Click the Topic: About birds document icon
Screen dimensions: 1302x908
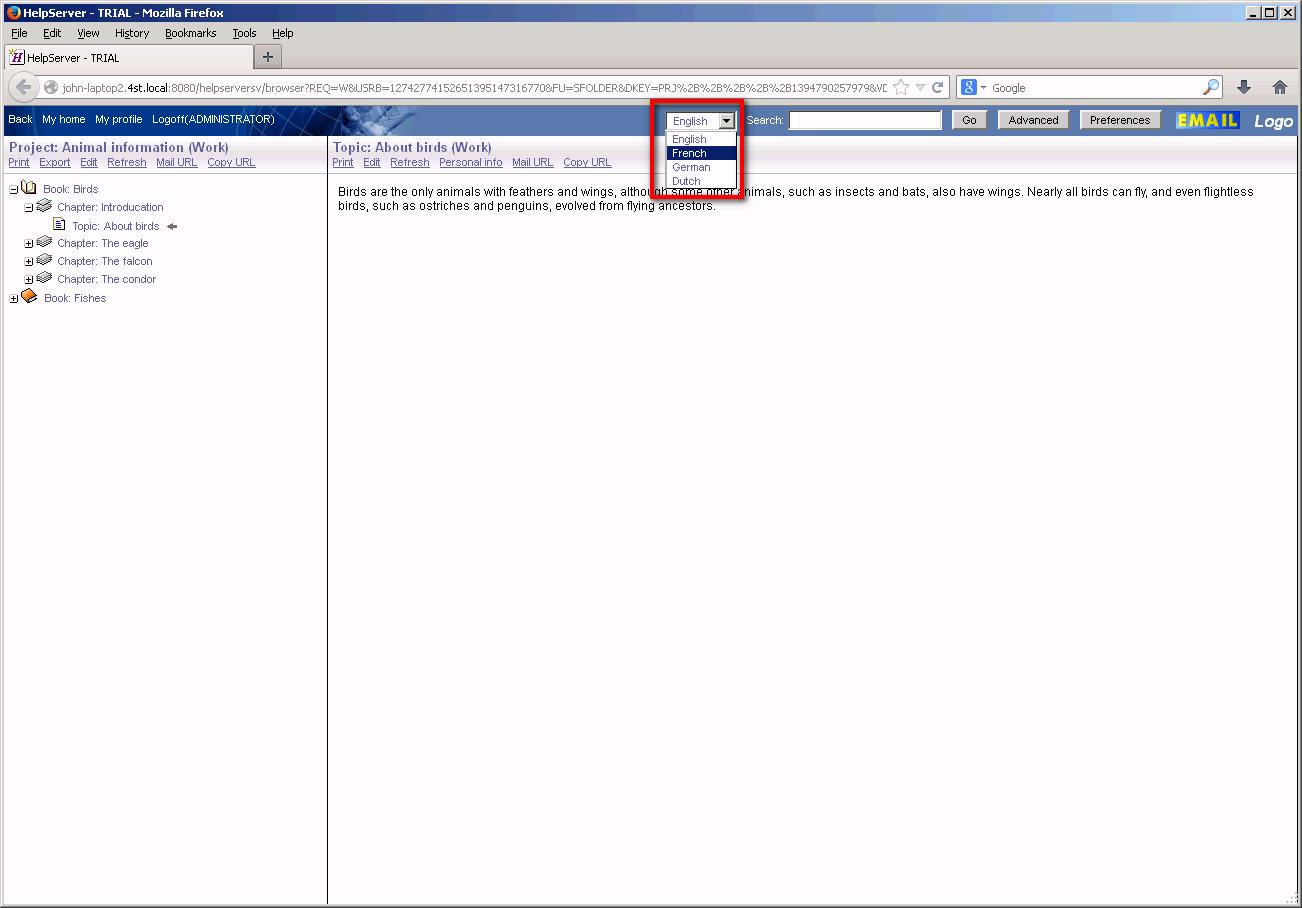(60, 225)
